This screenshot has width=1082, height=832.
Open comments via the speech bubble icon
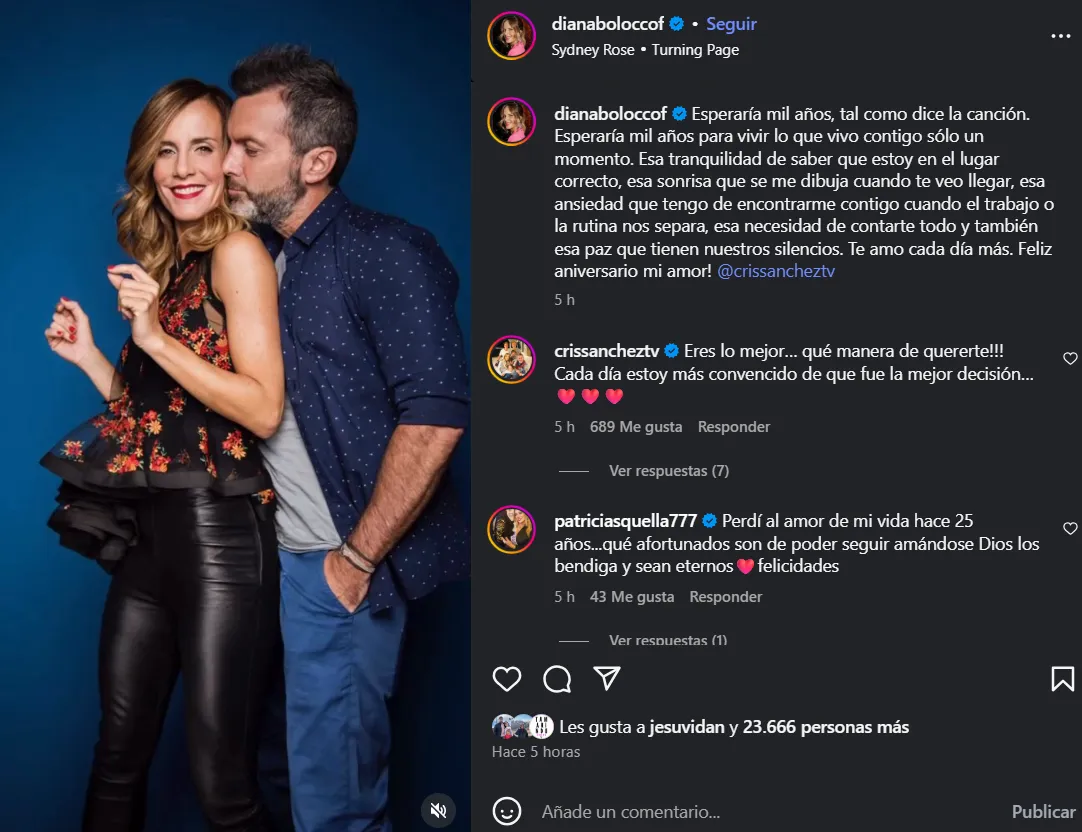pos(557,679)
